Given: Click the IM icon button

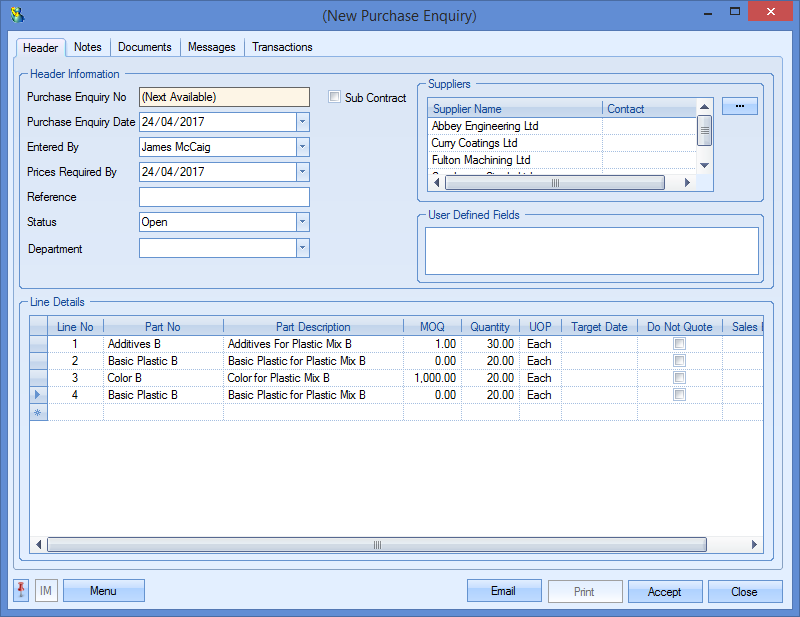Looking at the screenshot, I should tap(46, 591).
